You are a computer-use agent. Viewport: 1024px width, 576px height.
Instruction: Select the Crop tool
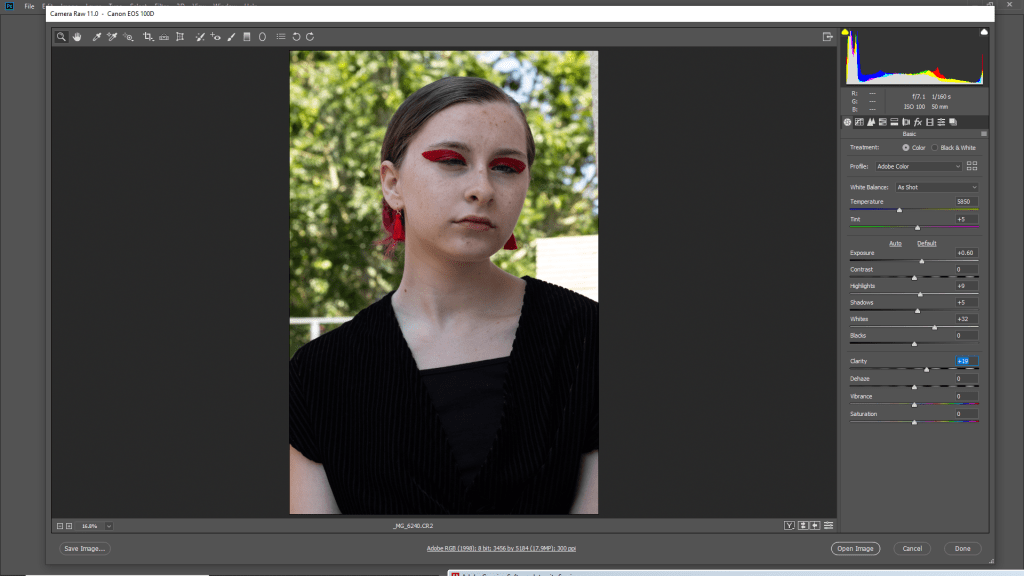pyautogui.click(x=147, y=37)
